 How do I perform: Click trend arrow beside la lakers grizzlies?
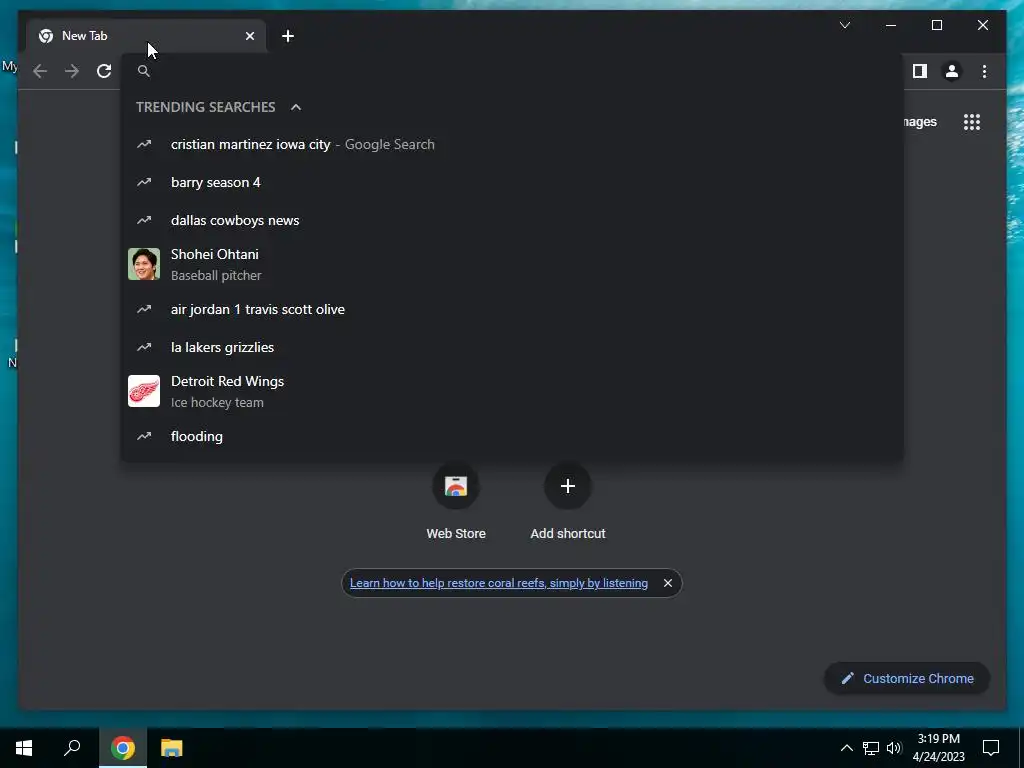pos(144,347)
